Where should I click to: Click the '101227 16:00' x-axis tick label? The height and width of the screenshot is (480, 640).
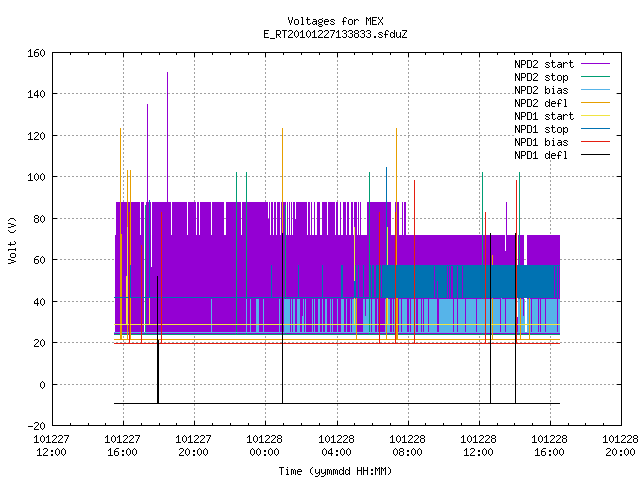(122, 446)
